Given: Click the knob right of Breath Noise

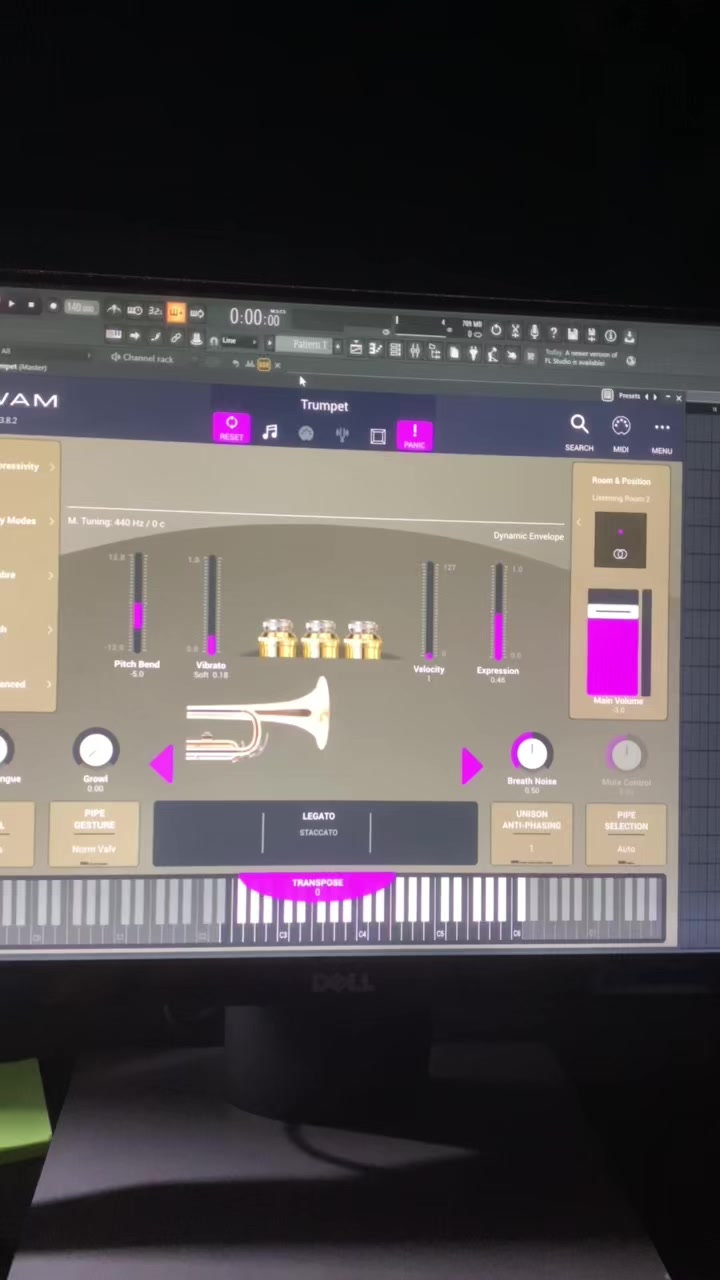Looking at the screenshot, I should click(626, 755).
